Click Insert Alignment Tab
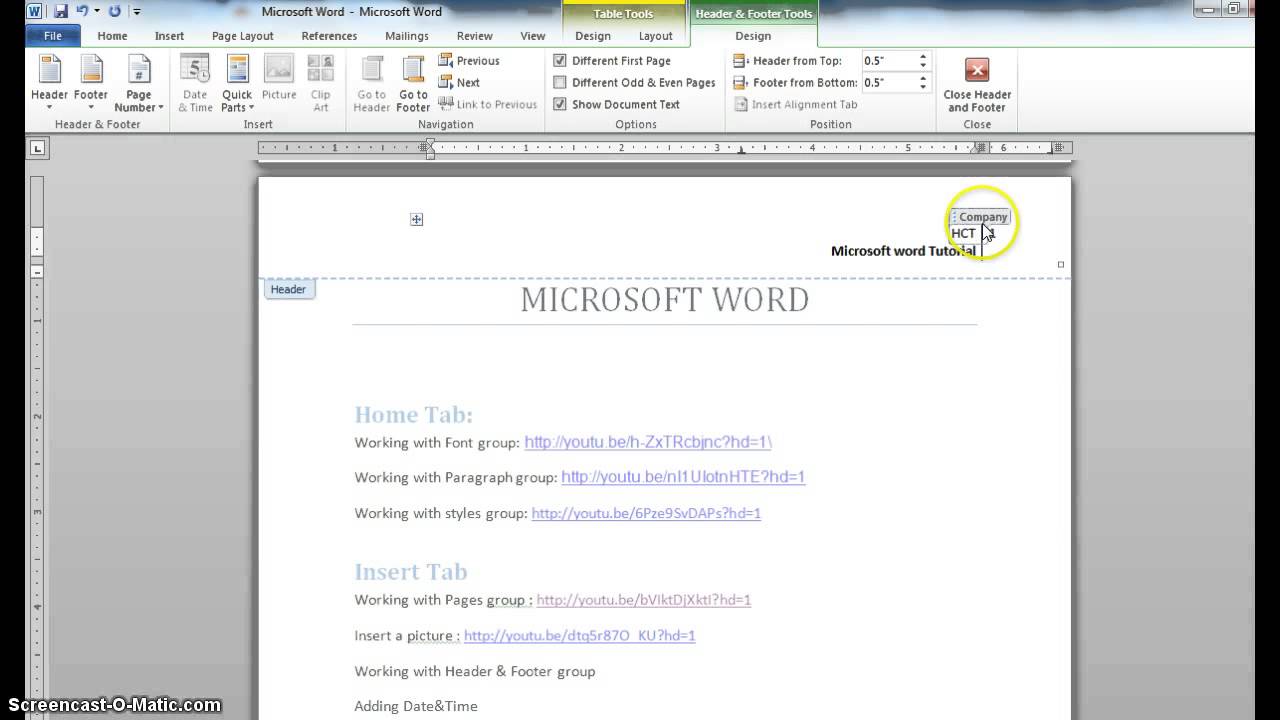Viewport: 1280px width, 720px height. click(796, 104)
